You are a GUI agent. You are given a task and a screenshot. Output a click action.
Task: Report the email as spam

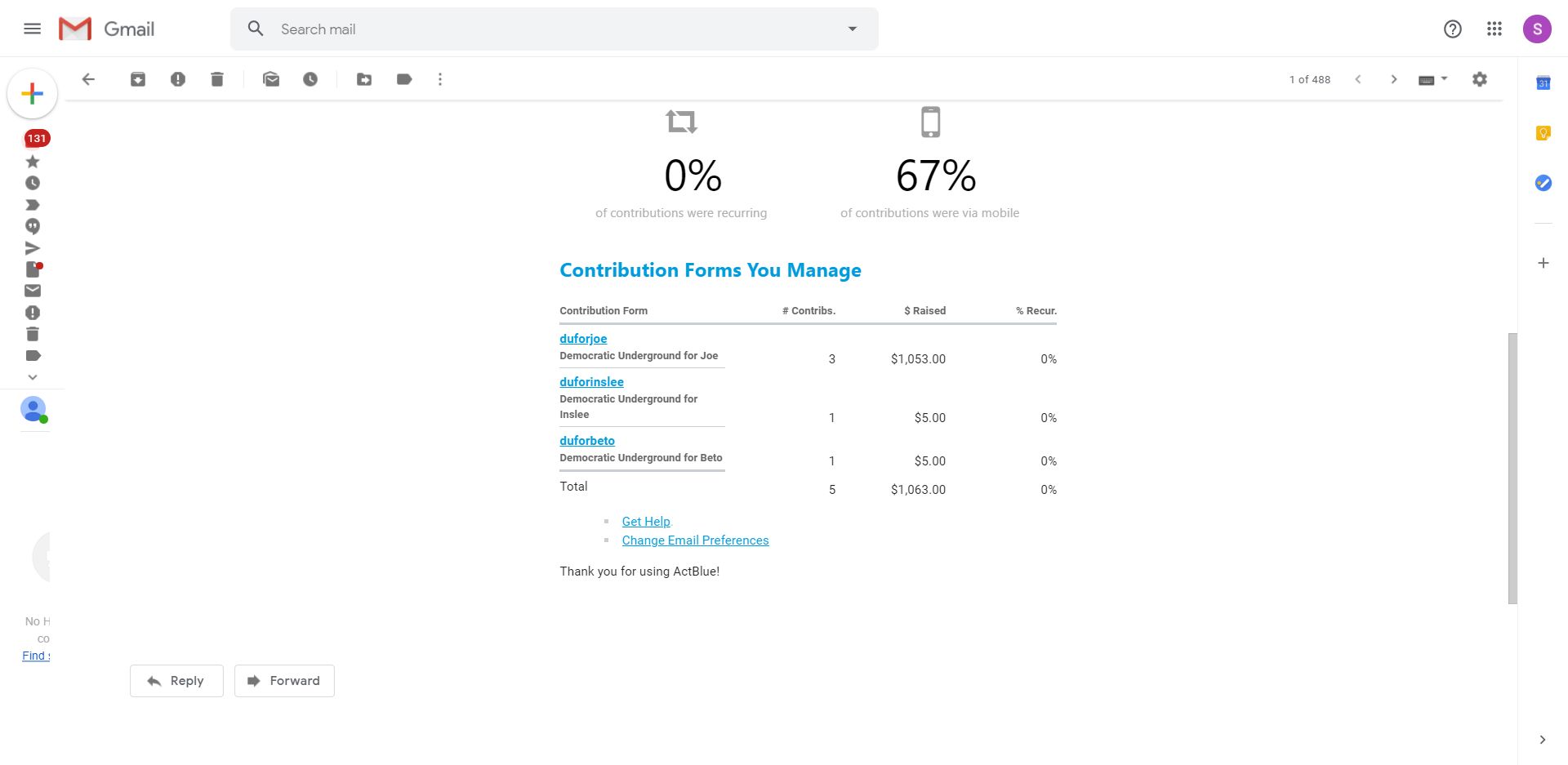click(x=178, y=79)
